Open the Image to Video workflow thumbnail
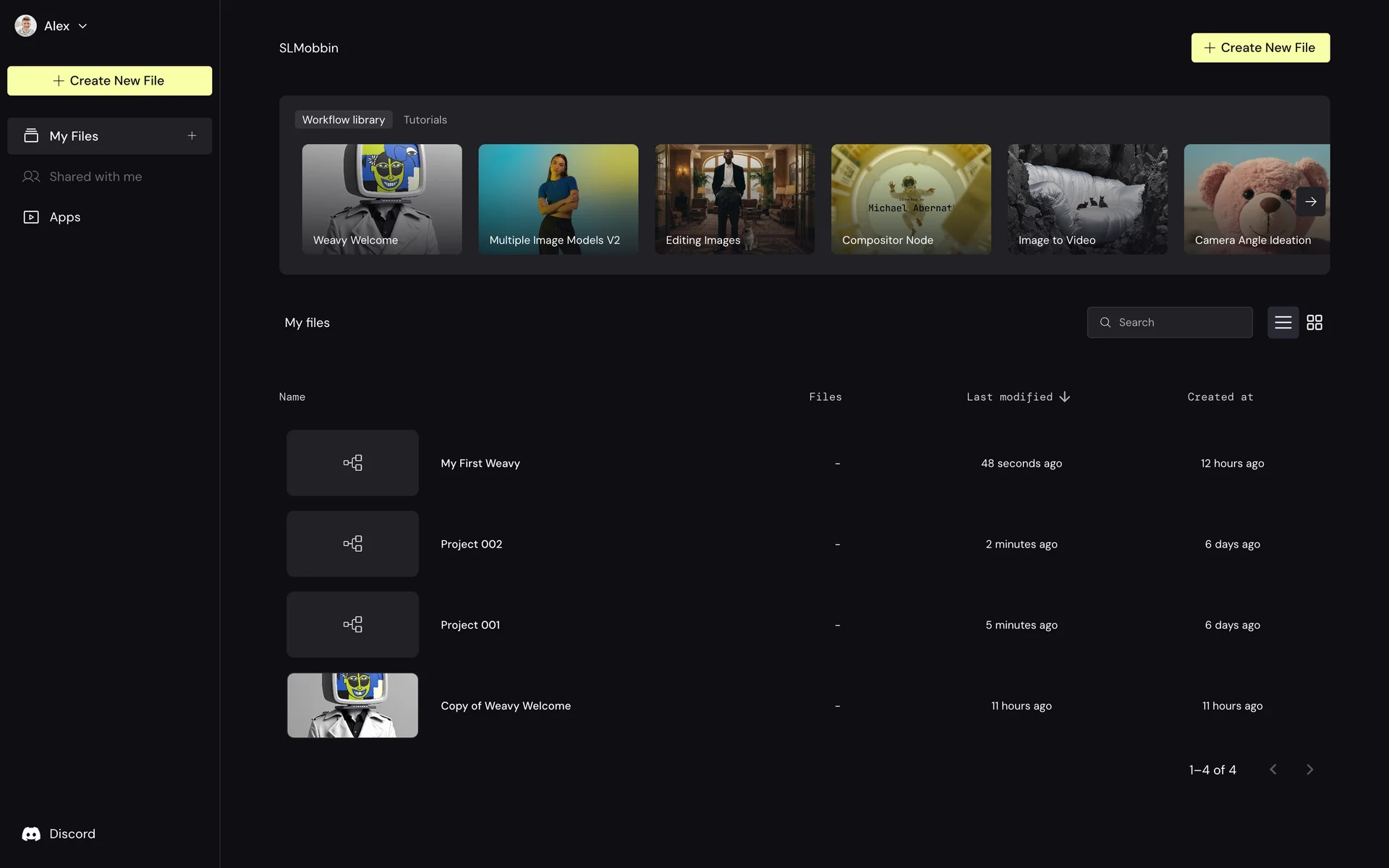Viewport: 1389px width, 868px height. [x=1087, y=199]
